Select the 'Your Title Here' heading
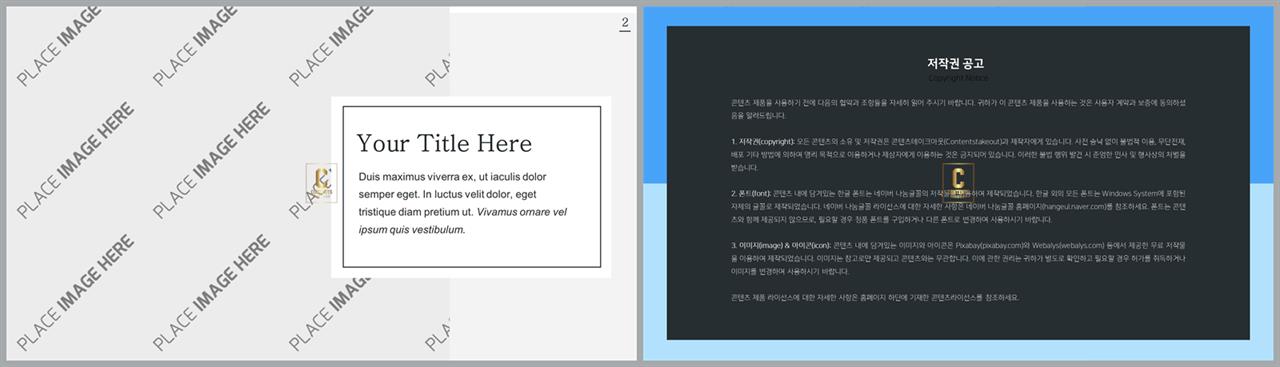 tap(444, 143)
